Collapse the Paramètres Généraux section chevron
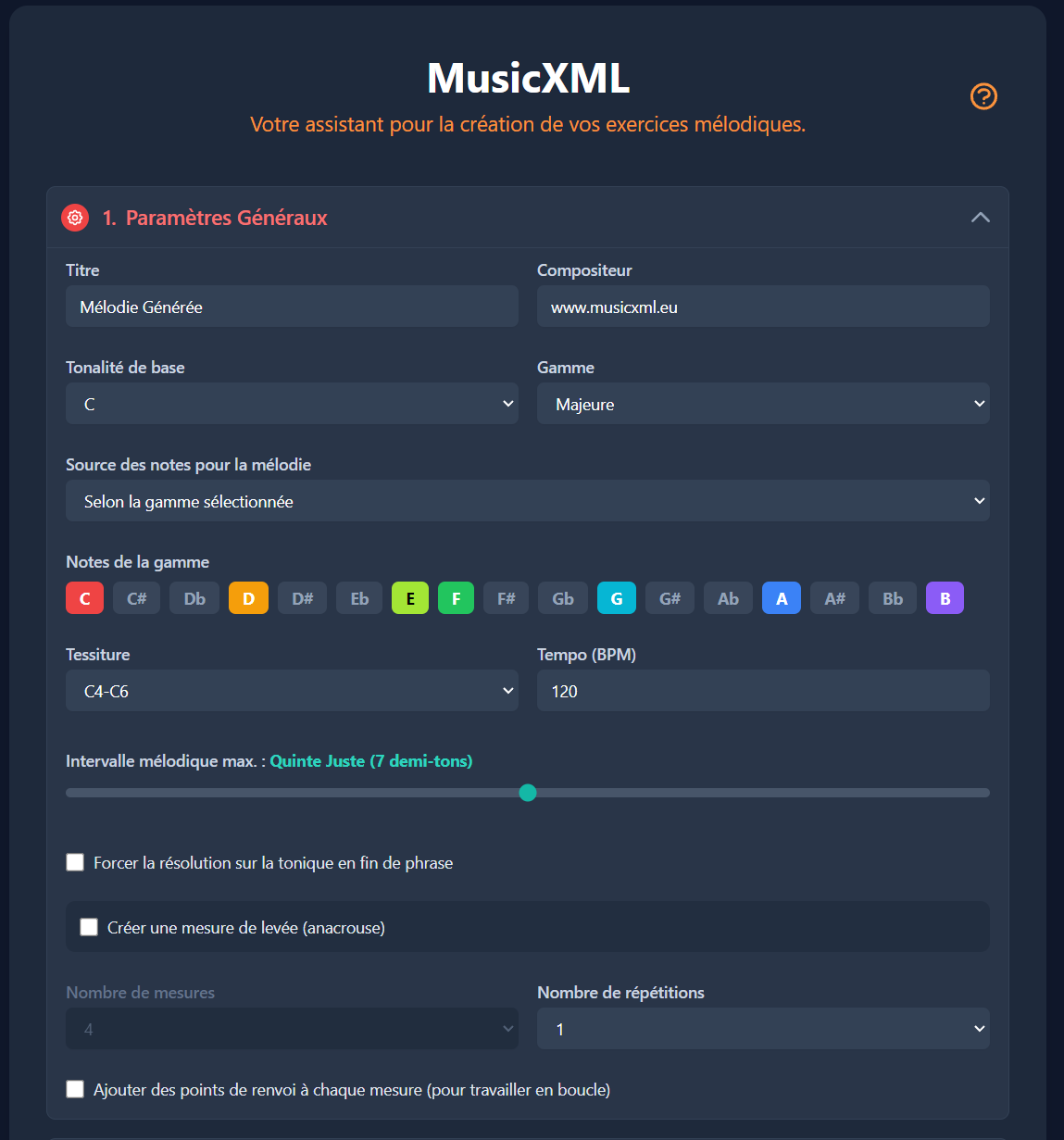 click(980, 218)
